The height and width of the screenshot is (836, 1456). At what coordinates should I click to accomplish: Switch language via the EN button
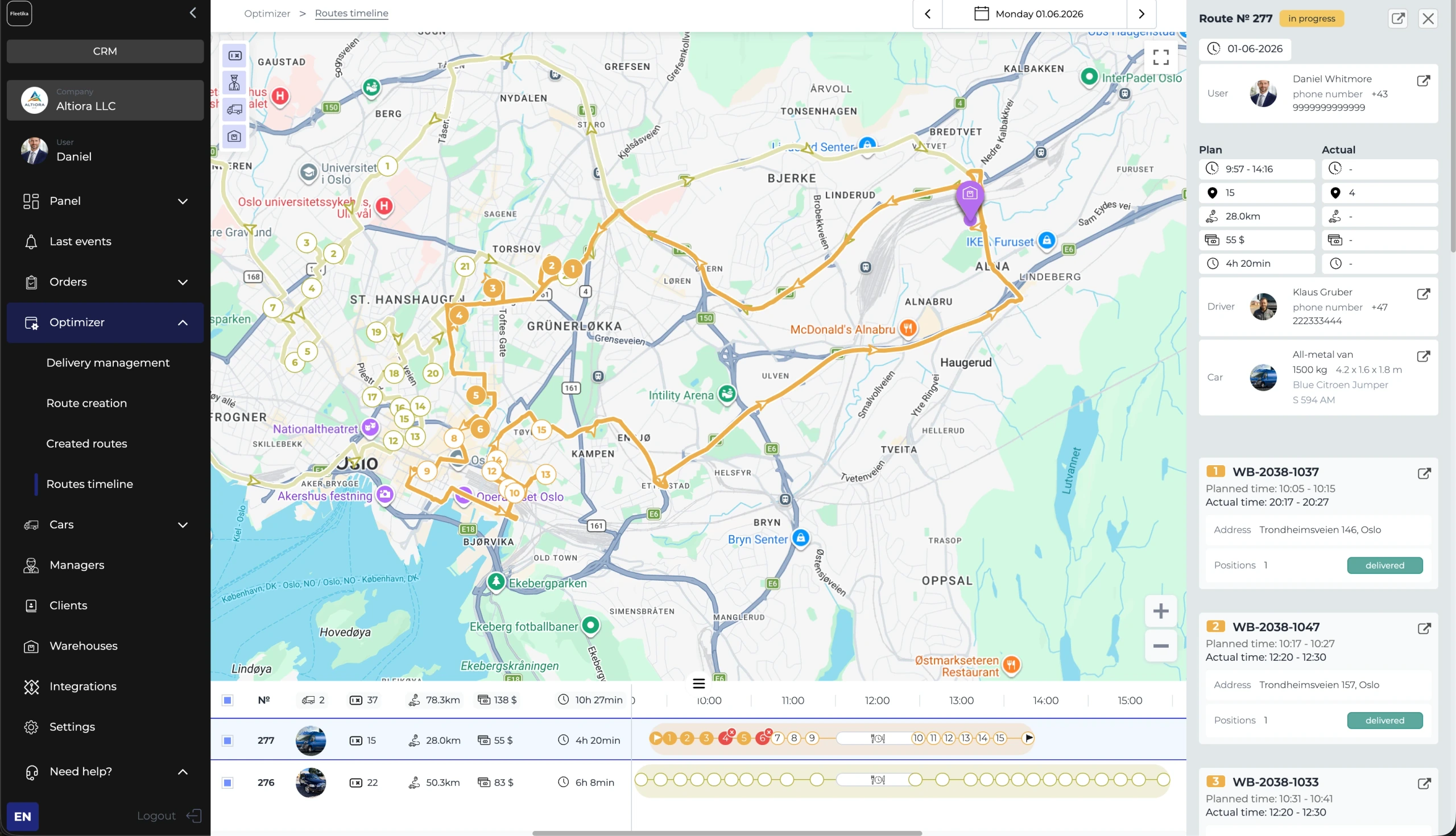22,817
